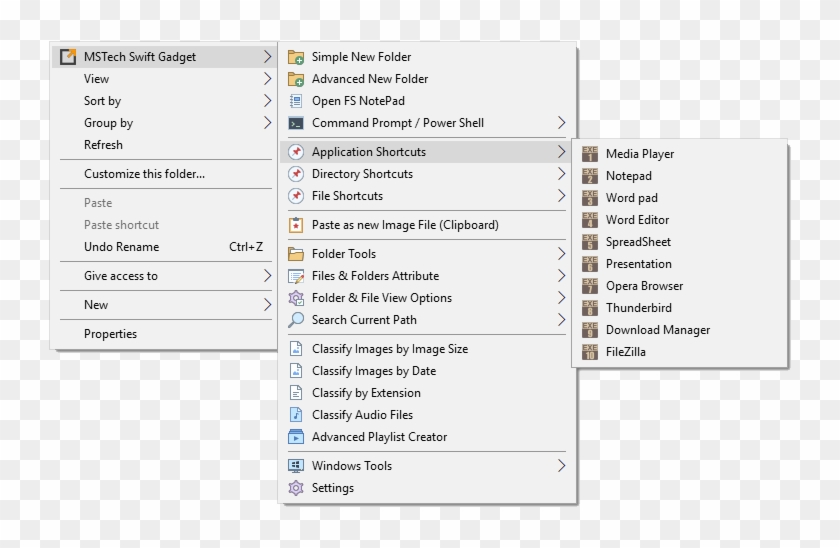Launch Opera Browser from Application Shortcuts
This screenshot has height=548, width=840.
(x=644, y=286)
